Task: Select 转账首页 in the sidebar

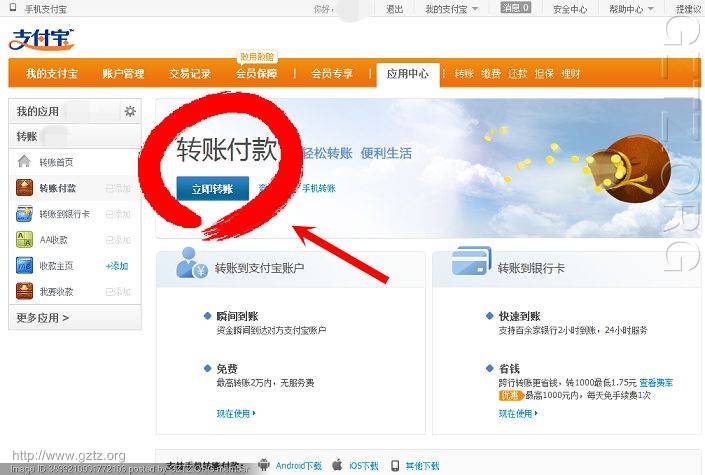Action: point(56,162)
